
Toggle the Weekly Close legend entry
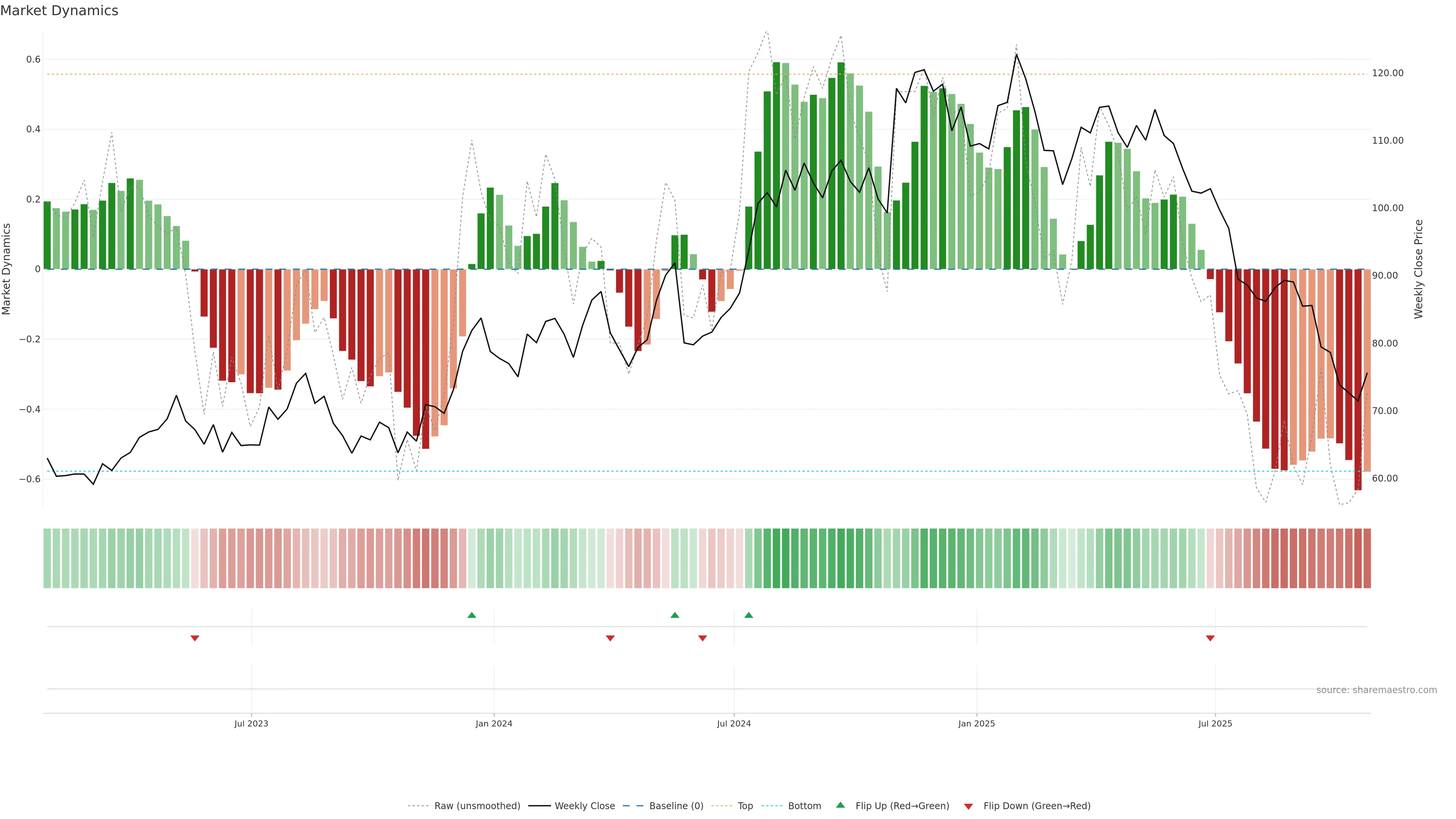click(x=584, y=806)
